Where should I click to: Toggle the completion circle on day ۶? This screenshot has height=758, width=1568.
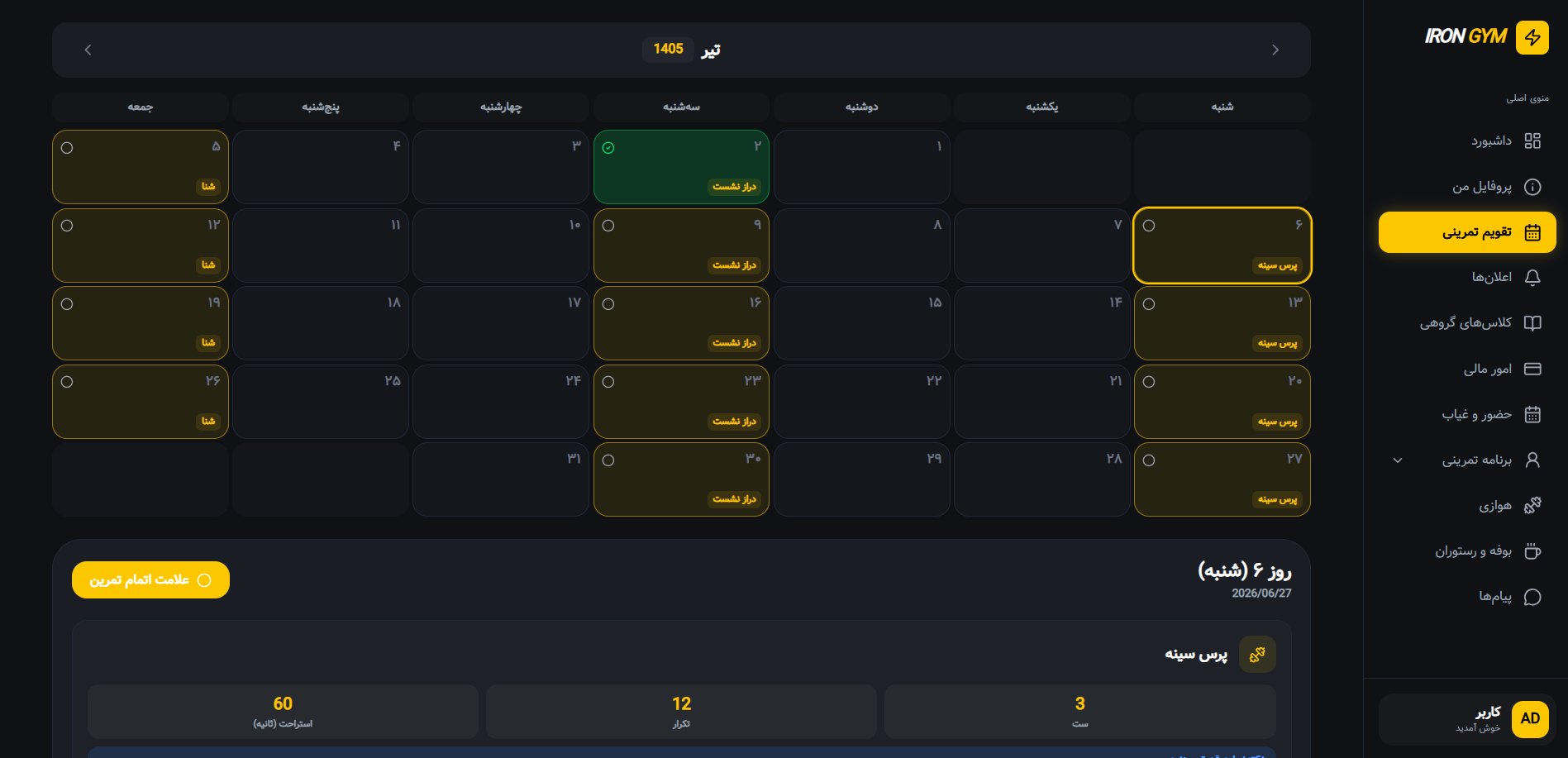click(x=1149, y=226)
